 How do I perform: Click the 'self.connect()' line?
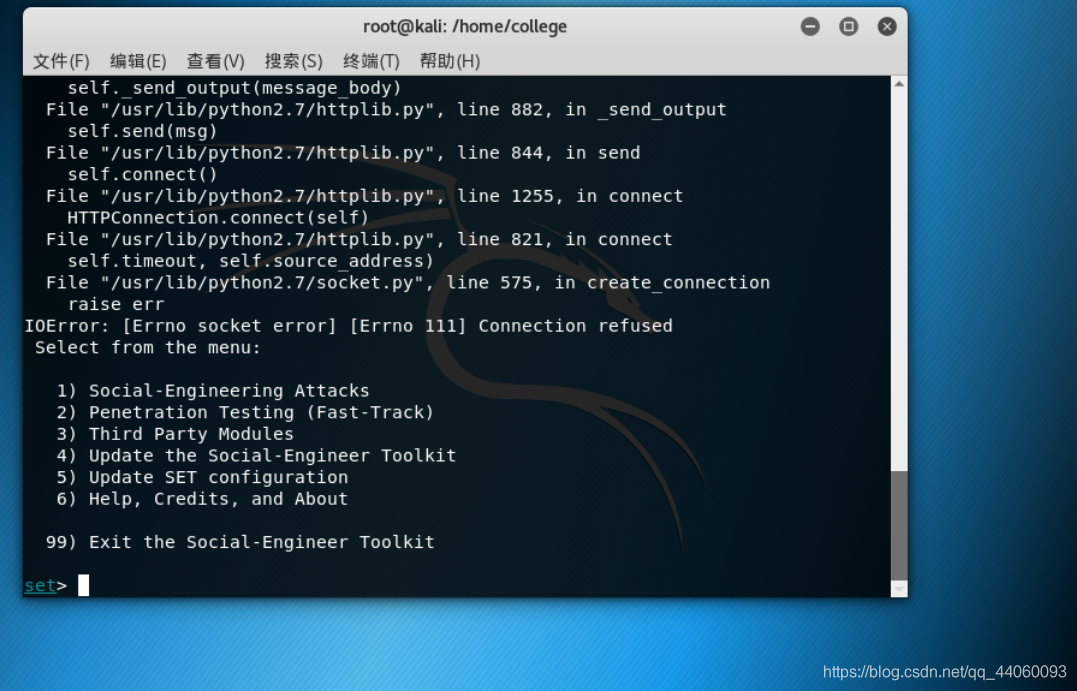point(142,174)
